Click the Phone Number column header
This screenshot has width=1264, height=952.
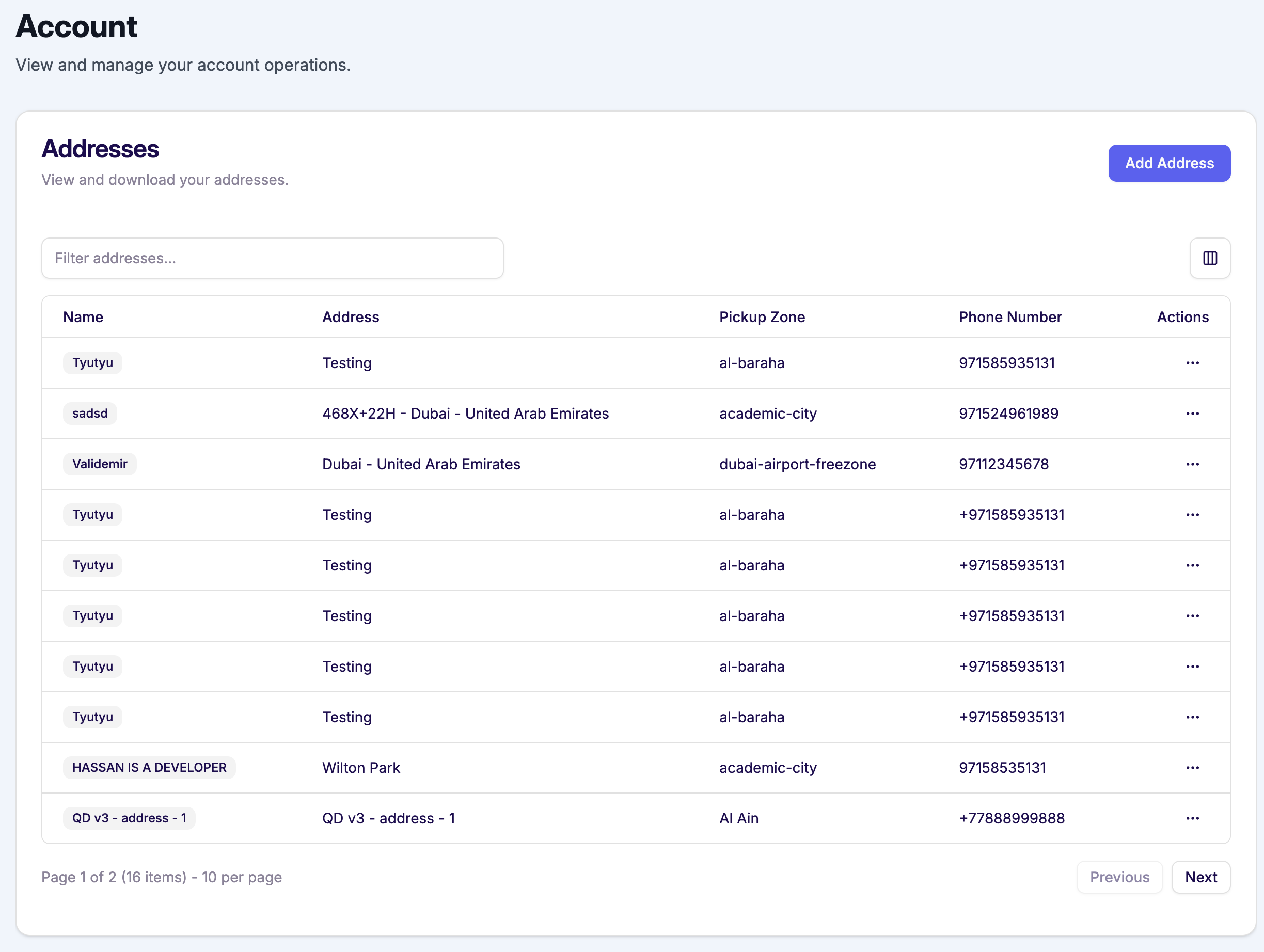coord(1010,317)
